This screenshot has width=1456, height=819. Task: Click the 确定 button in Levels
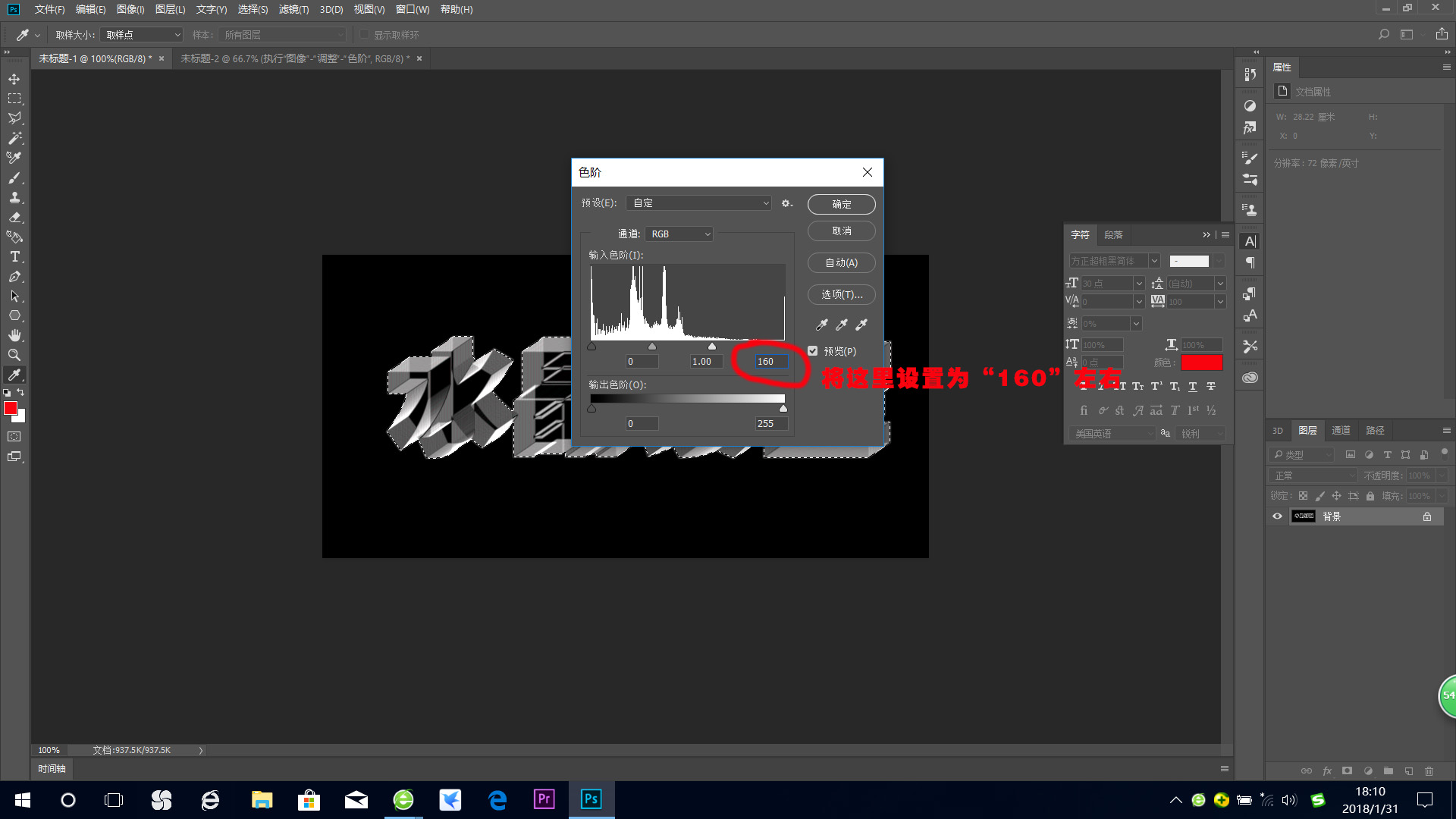841,204
